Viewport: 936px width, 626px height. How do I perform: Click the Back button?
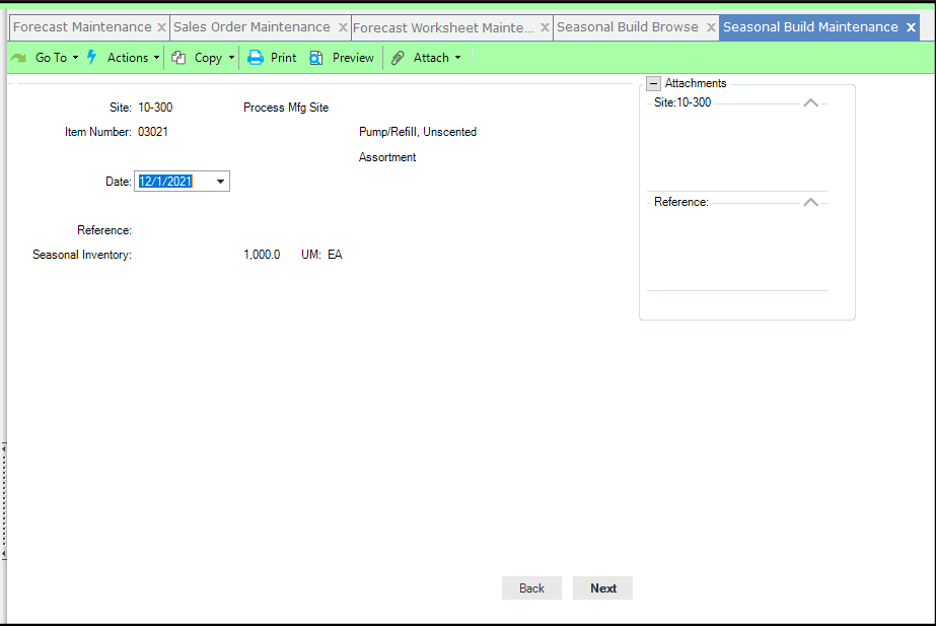(x=531, y=588)
